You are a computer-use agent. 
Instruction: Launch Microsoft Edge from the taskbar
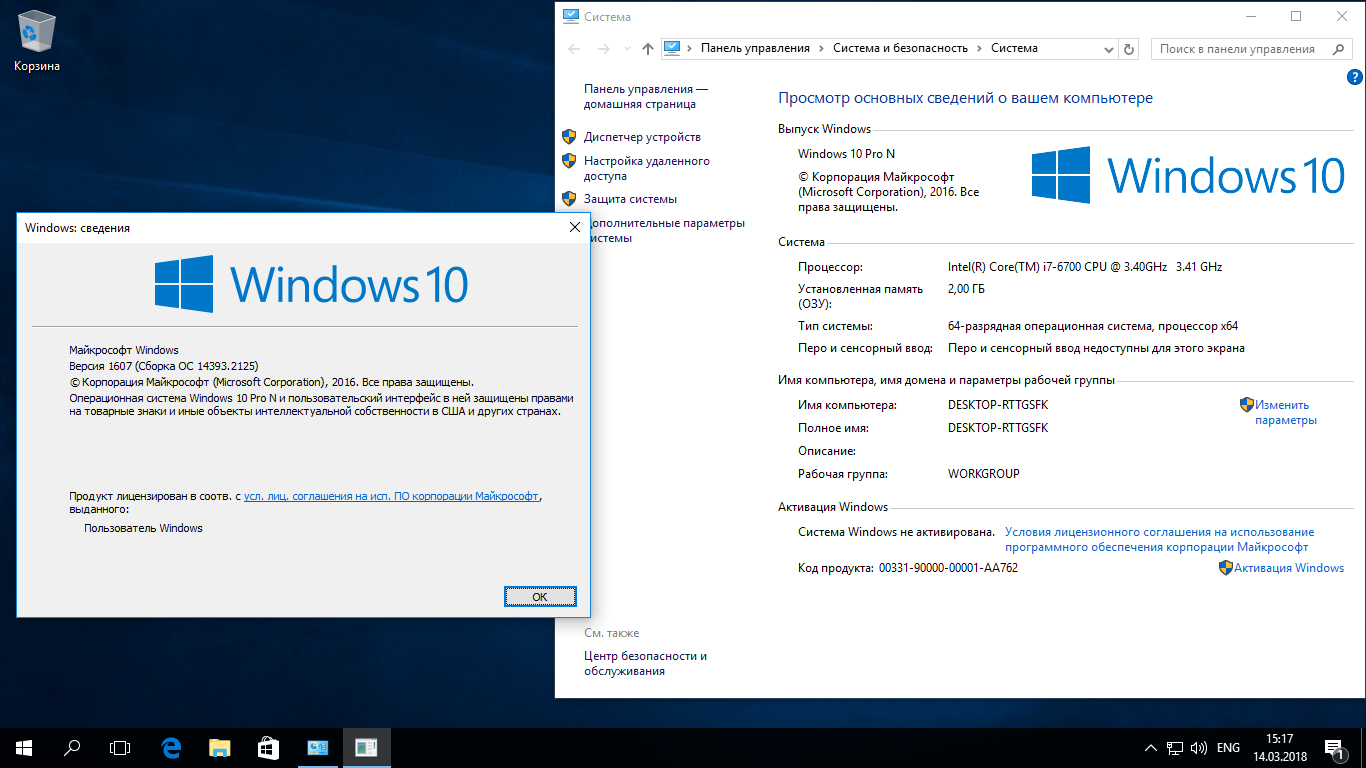[171, 747]
